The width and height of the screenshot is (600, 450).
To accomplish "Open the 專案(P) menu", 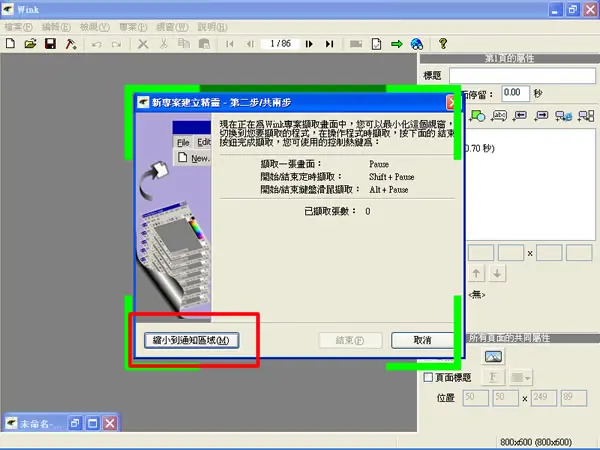I will click(133, 27).
